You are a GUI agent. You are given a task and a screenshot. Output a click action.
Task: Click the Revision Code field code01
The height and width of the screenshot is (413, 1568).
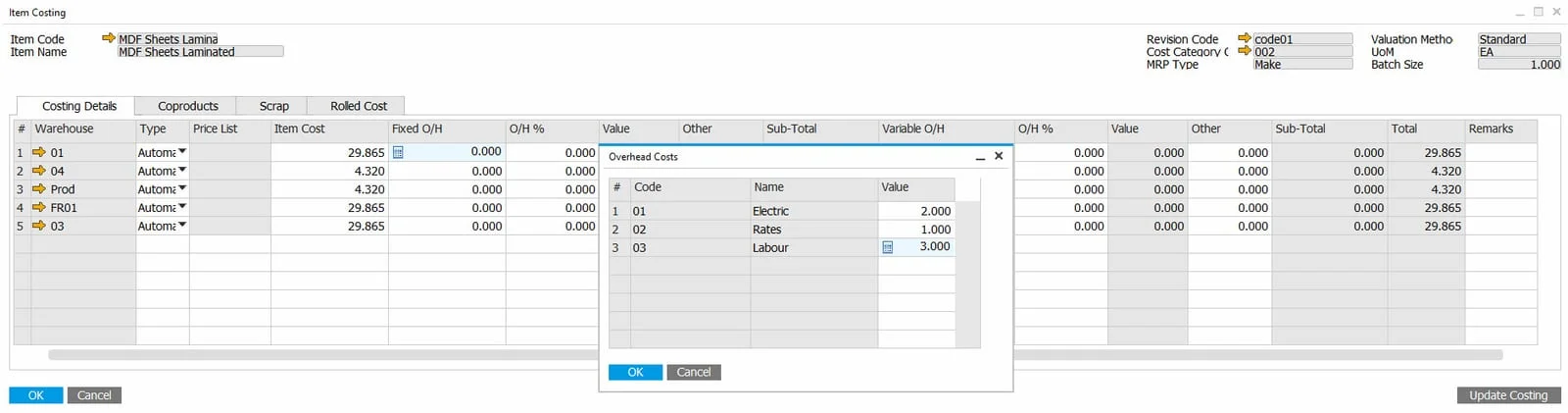pos(1302,39)
